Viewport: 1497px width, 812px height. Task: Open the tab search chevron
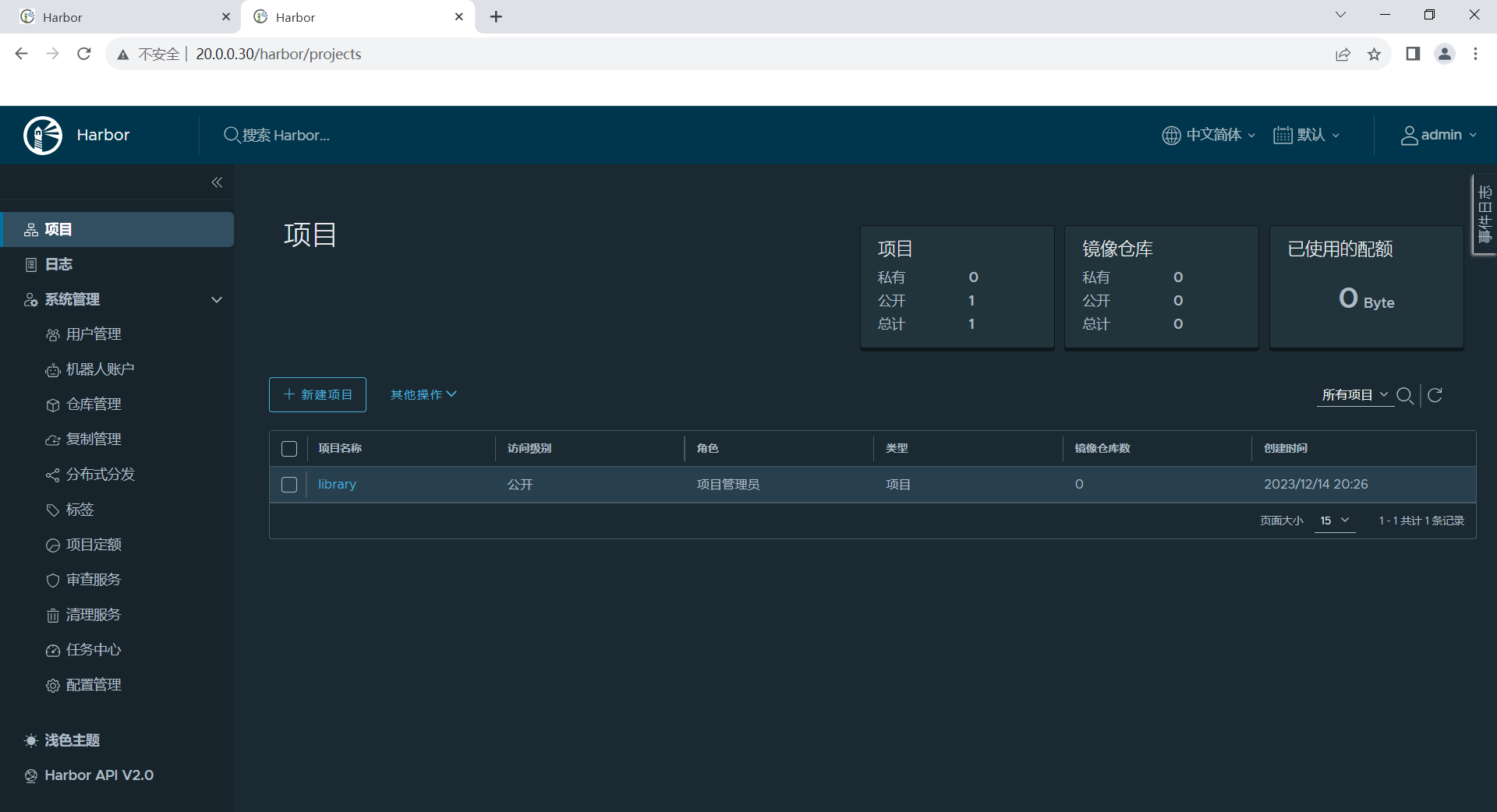pyautogui.click(x=1340, y=15)
